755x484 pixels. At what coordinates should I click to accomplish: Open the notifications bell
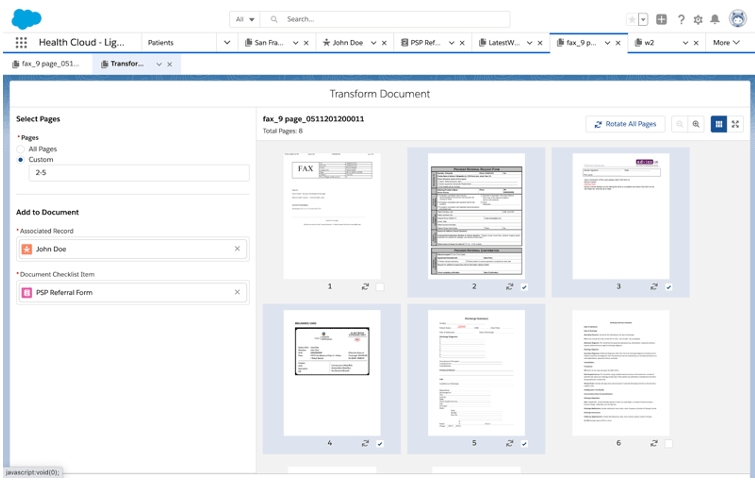tap(714, 19)
